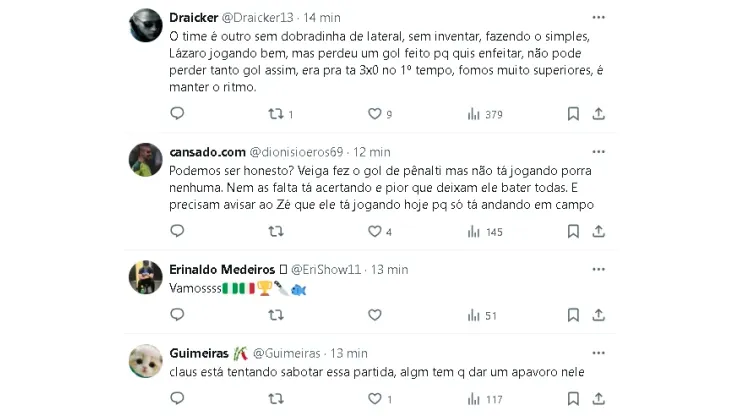The image size is (740, 416).
Task: Reply to cansado.com's tweet
Action: pos(177,231)
